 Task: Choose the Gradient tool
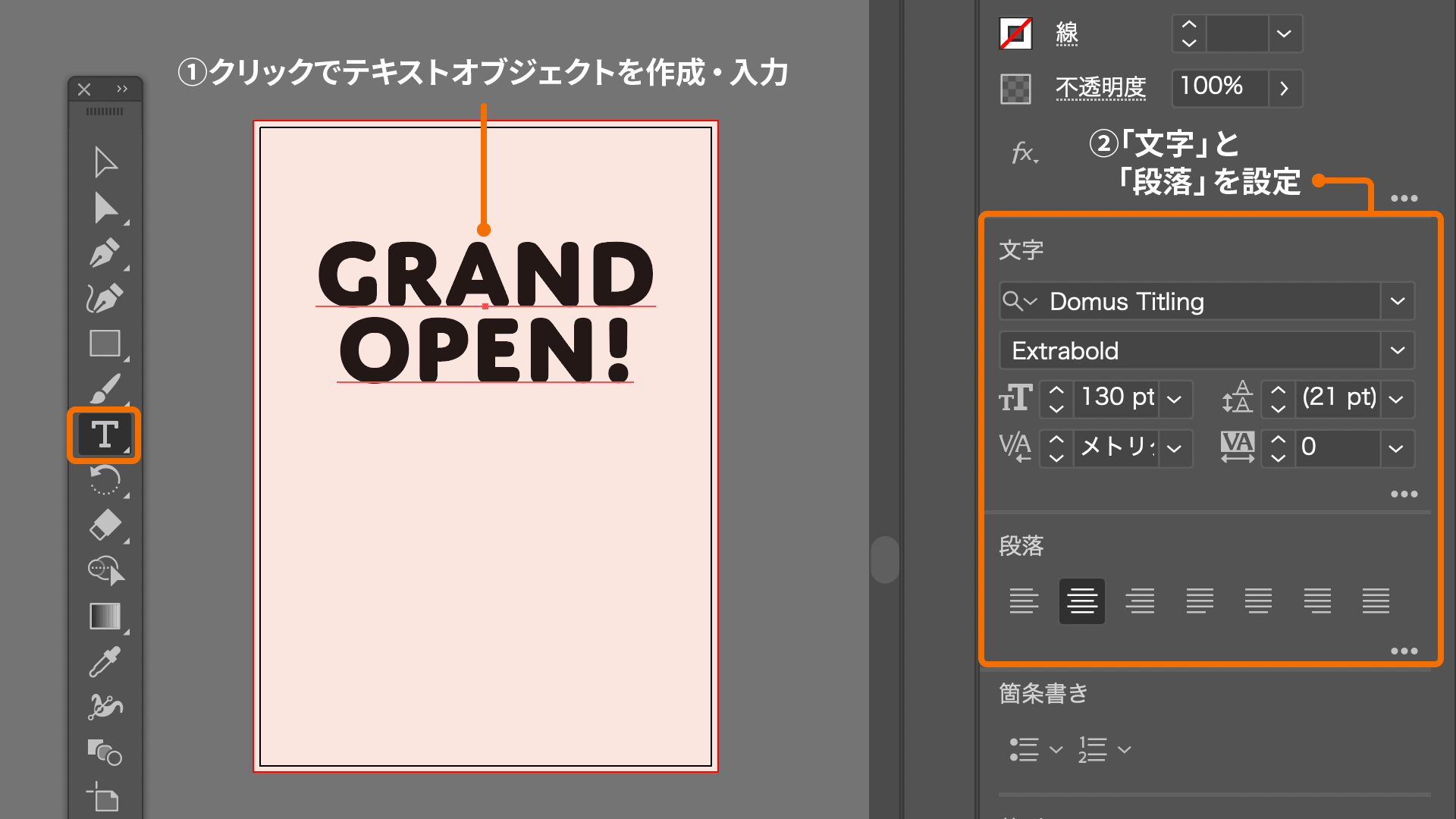105,616
